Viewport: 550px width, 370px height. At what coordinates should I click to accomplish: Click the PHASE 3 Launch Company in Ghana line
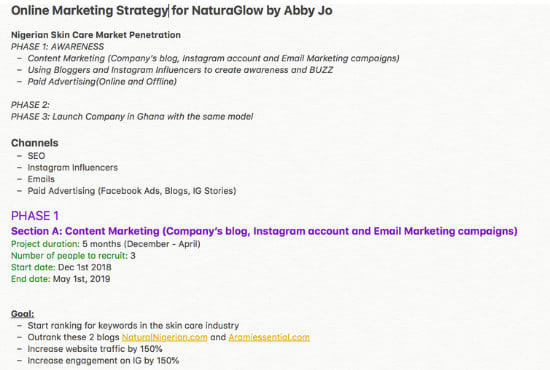tap(132, 116)
